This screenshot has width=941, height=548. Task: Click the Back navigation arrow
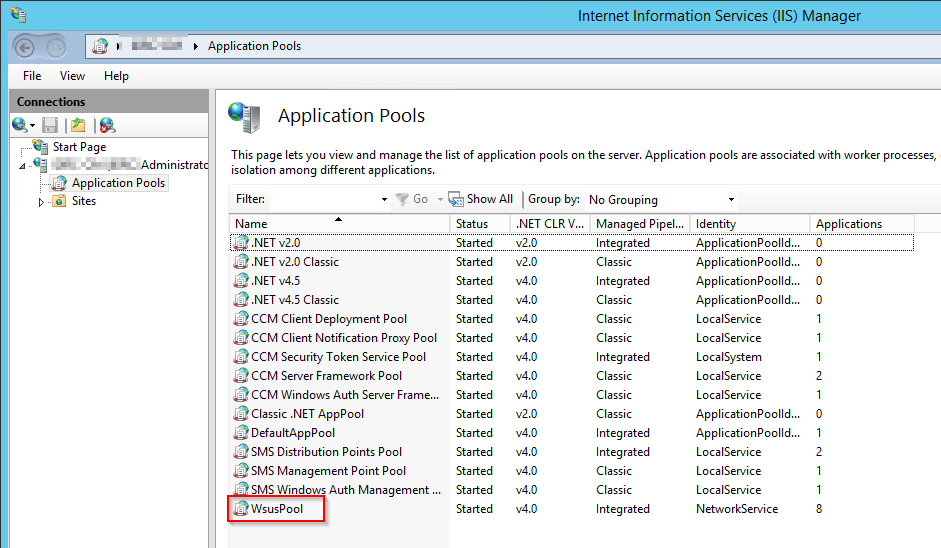(25, 46)
